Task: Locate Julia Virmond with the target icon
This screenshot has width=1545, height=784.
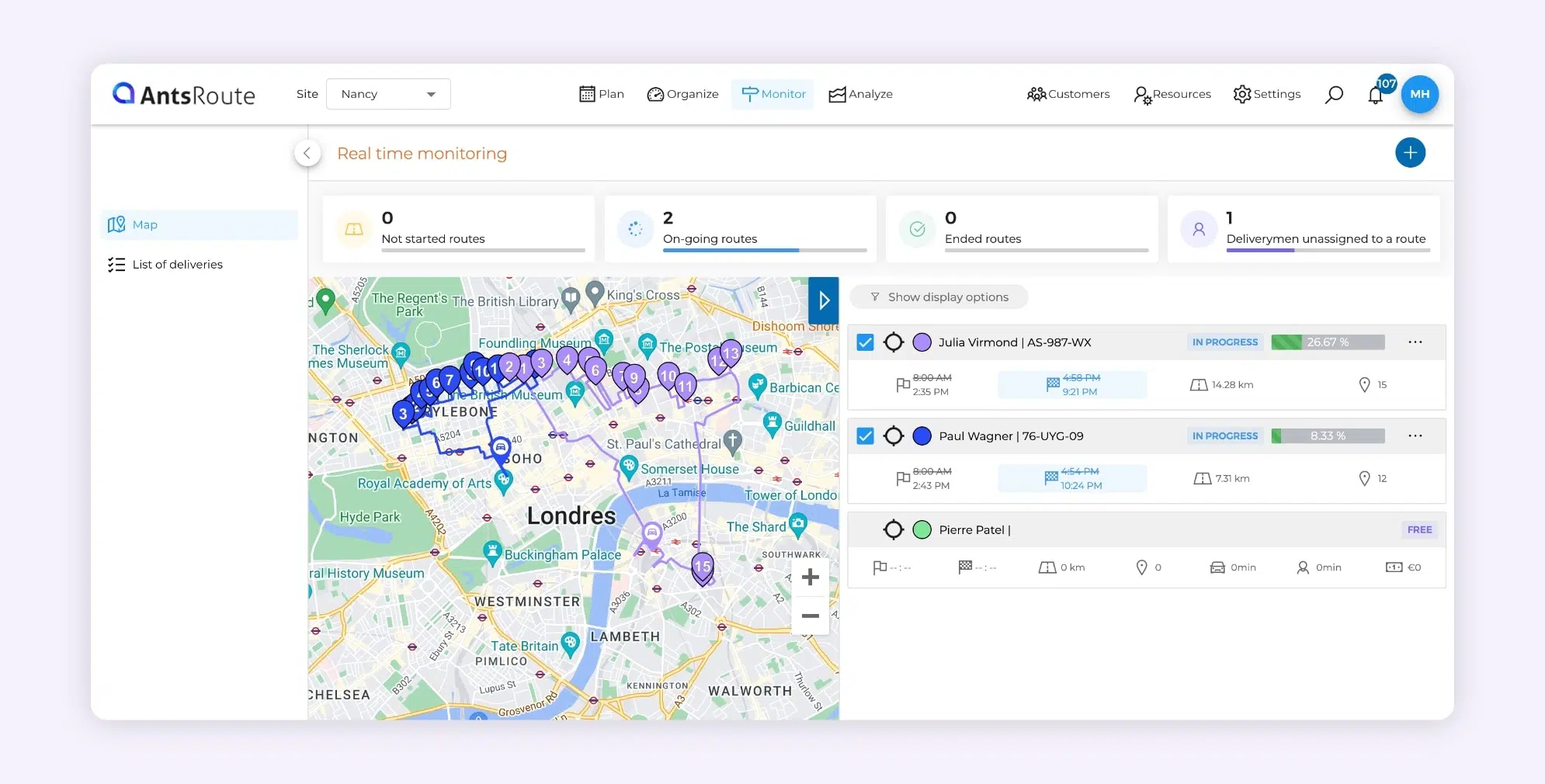Action: (x=894, y=342)
